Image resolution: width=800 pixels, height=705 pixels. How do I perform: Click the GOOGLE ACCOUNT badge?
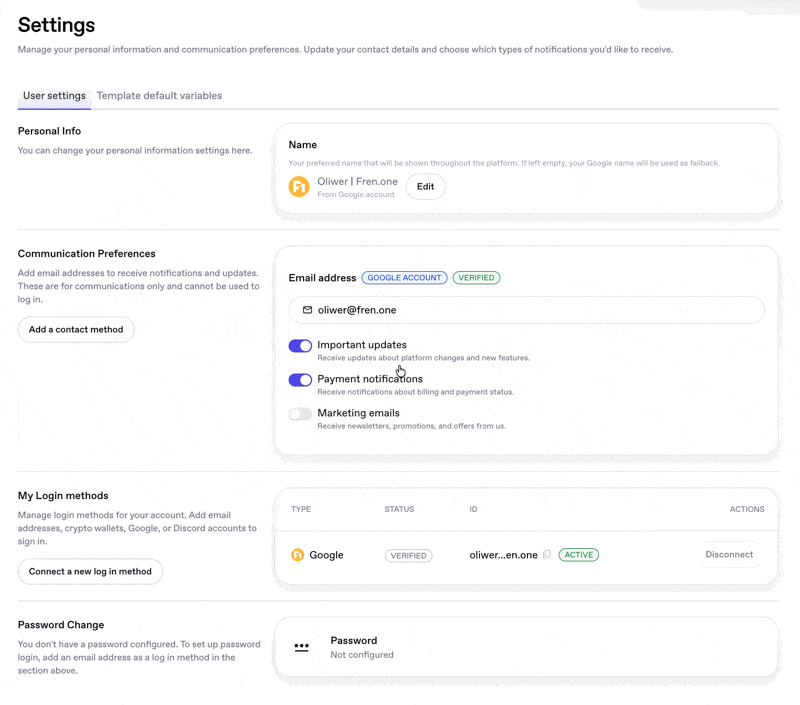coord(405,278)
